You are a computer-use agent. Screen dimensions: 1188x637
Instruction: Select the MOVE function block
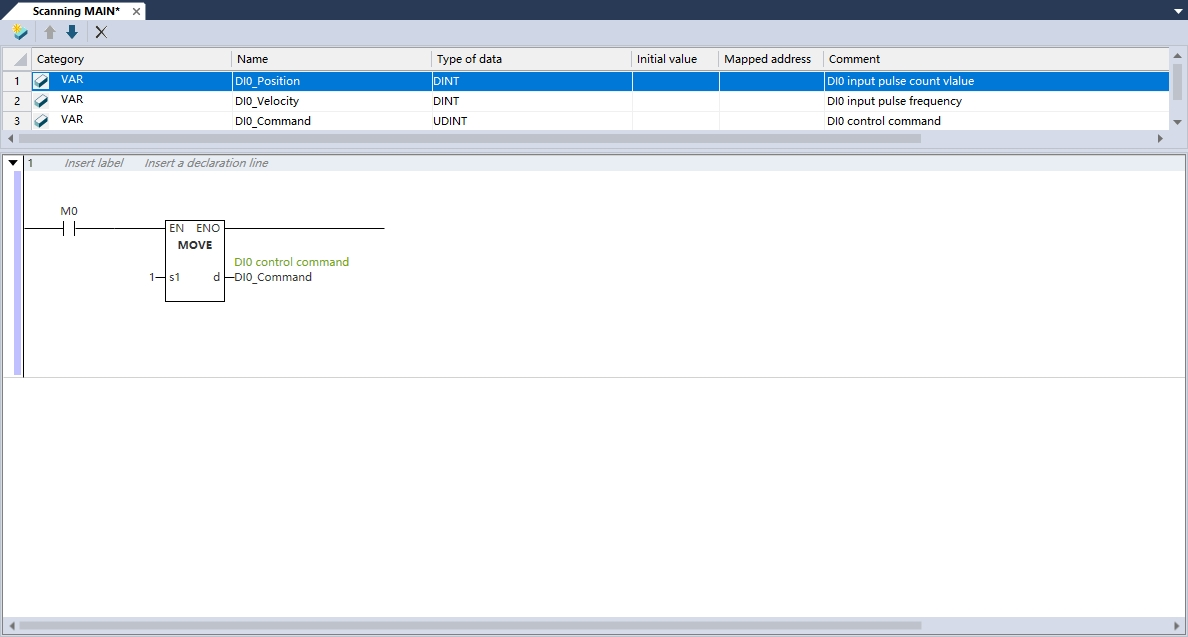[195, 261]
